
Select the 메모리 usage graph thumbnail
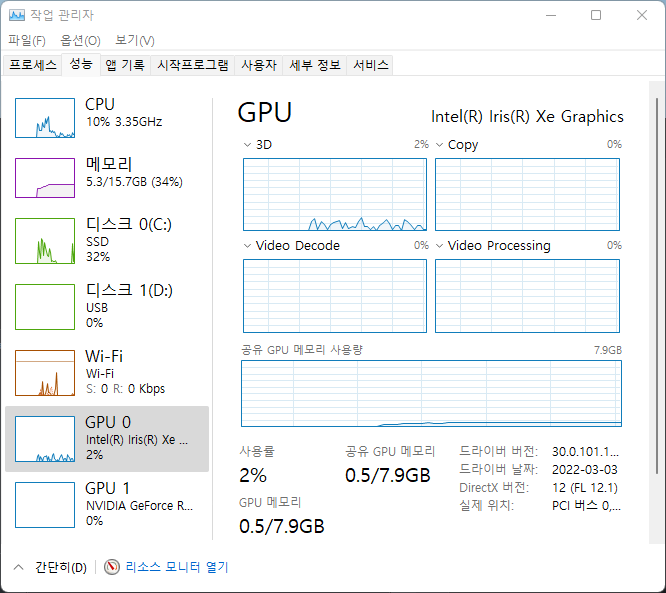(x=45, y=177)
